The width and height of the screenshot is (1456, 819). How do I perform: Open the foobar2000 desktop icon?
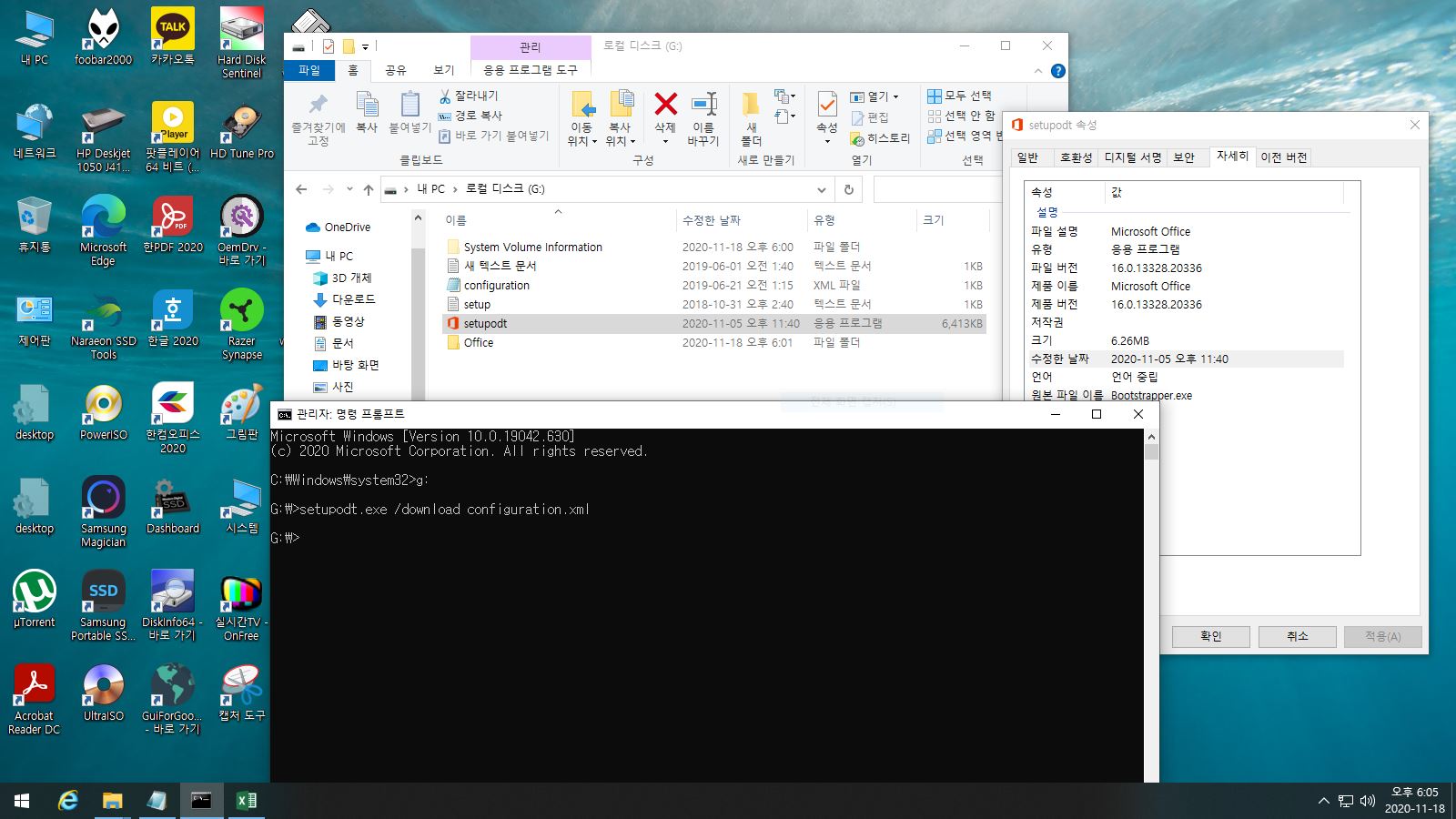tap(103, 37)
